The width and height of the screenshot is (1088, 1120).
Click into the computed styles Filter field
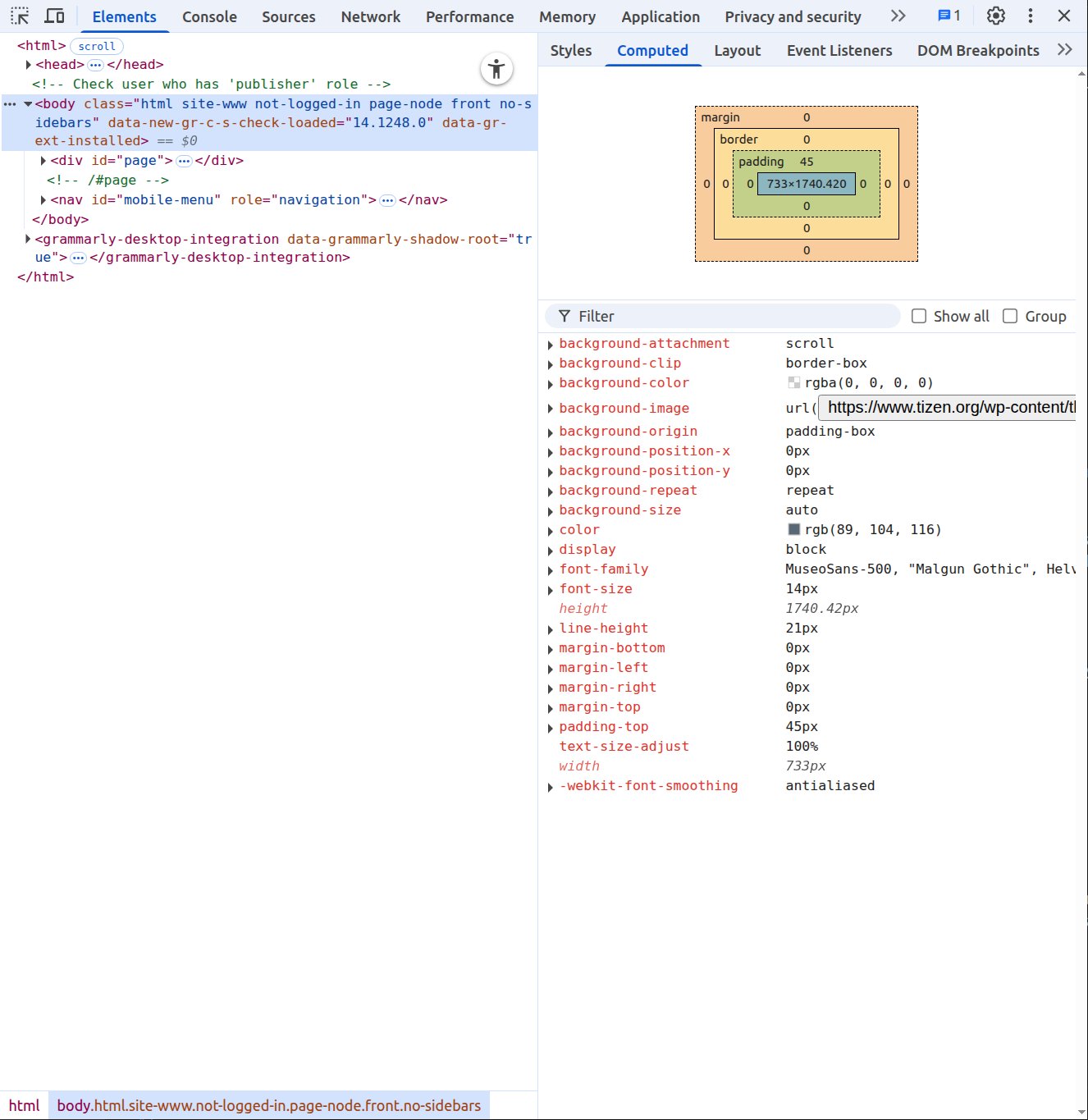point(730,317)
